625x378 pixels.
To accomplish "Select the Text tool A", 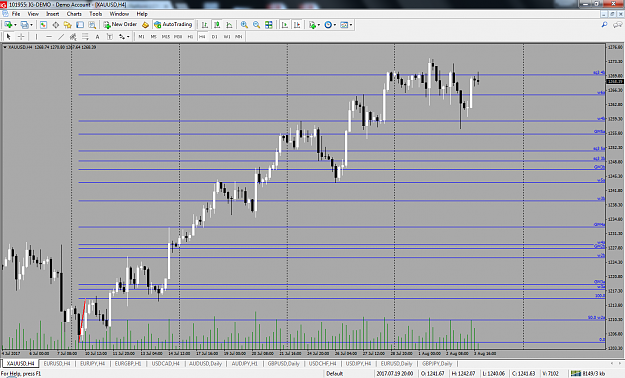I will [x=97, y=37].
